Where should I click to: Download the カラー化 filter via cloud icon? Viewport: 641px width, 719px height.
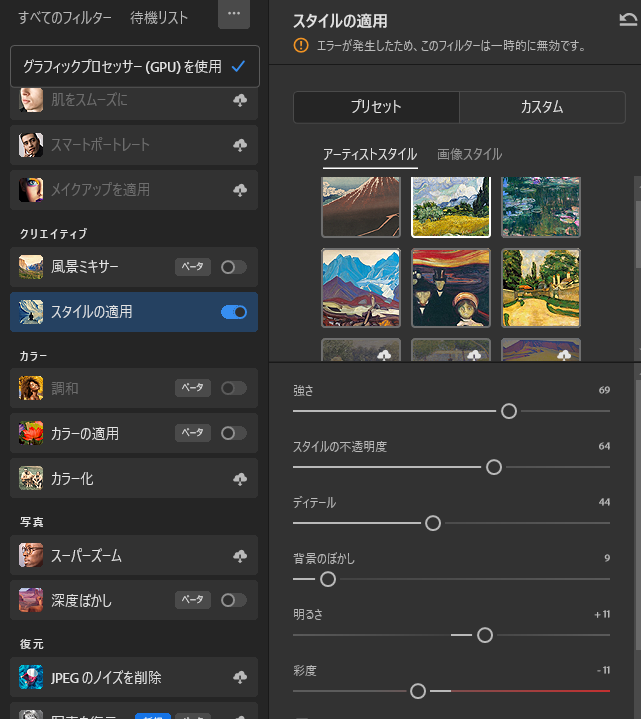[240, 479]
